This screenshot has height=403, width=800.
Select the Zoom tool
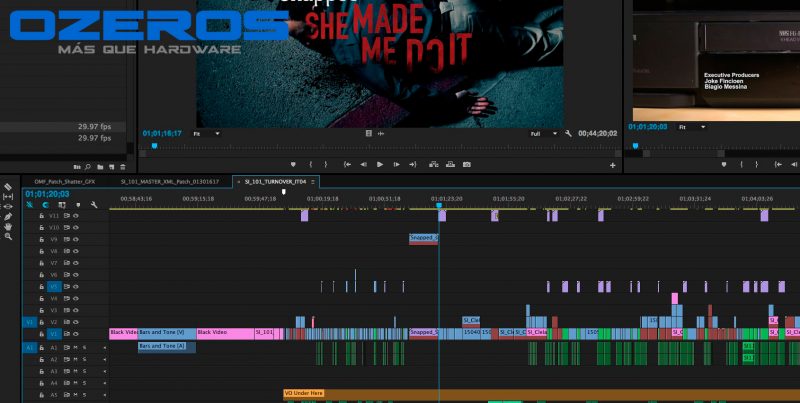click(8, 237)
